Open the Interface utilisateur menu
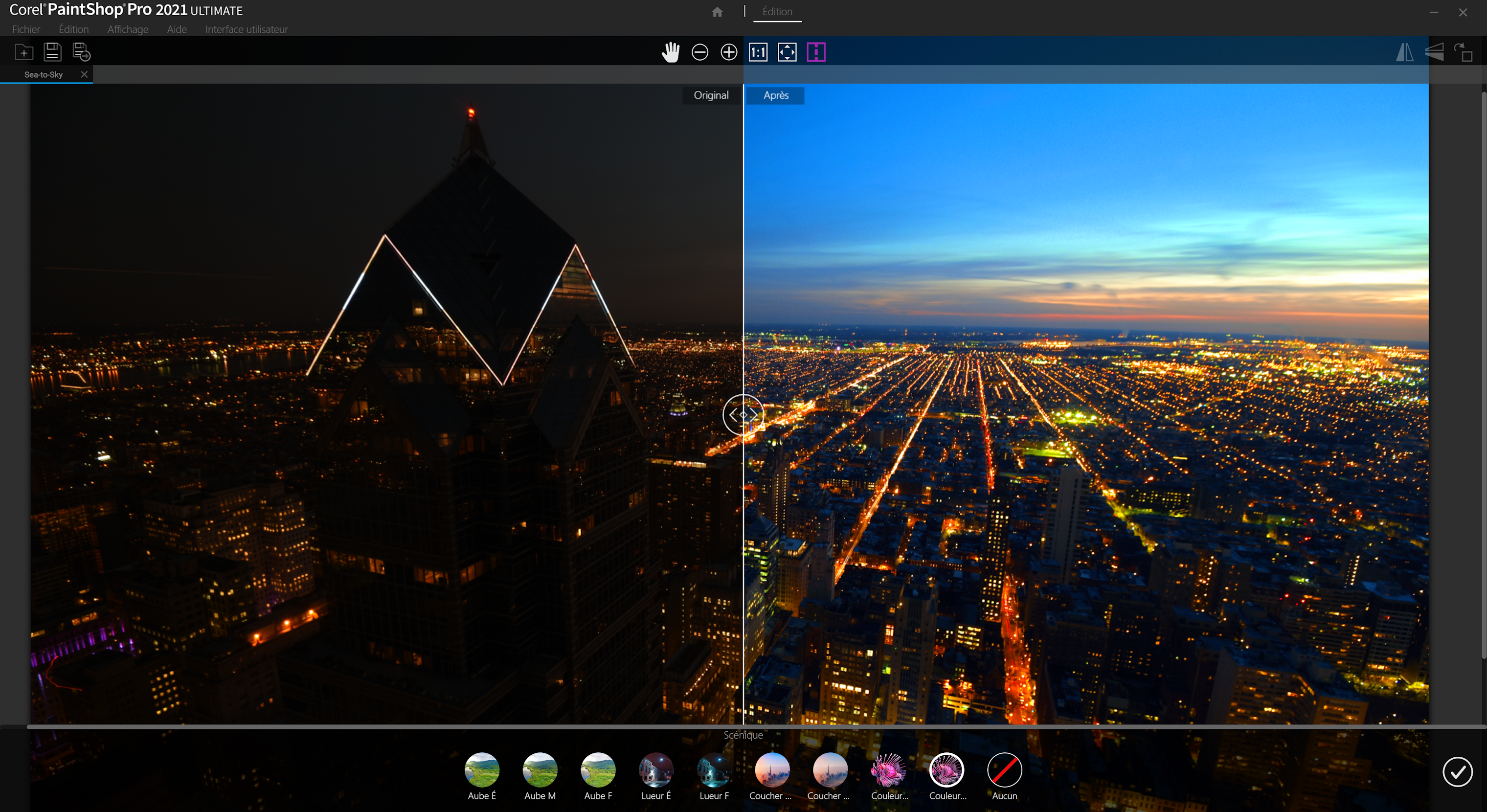This screenshot has height=812, width=1487. 247,29
